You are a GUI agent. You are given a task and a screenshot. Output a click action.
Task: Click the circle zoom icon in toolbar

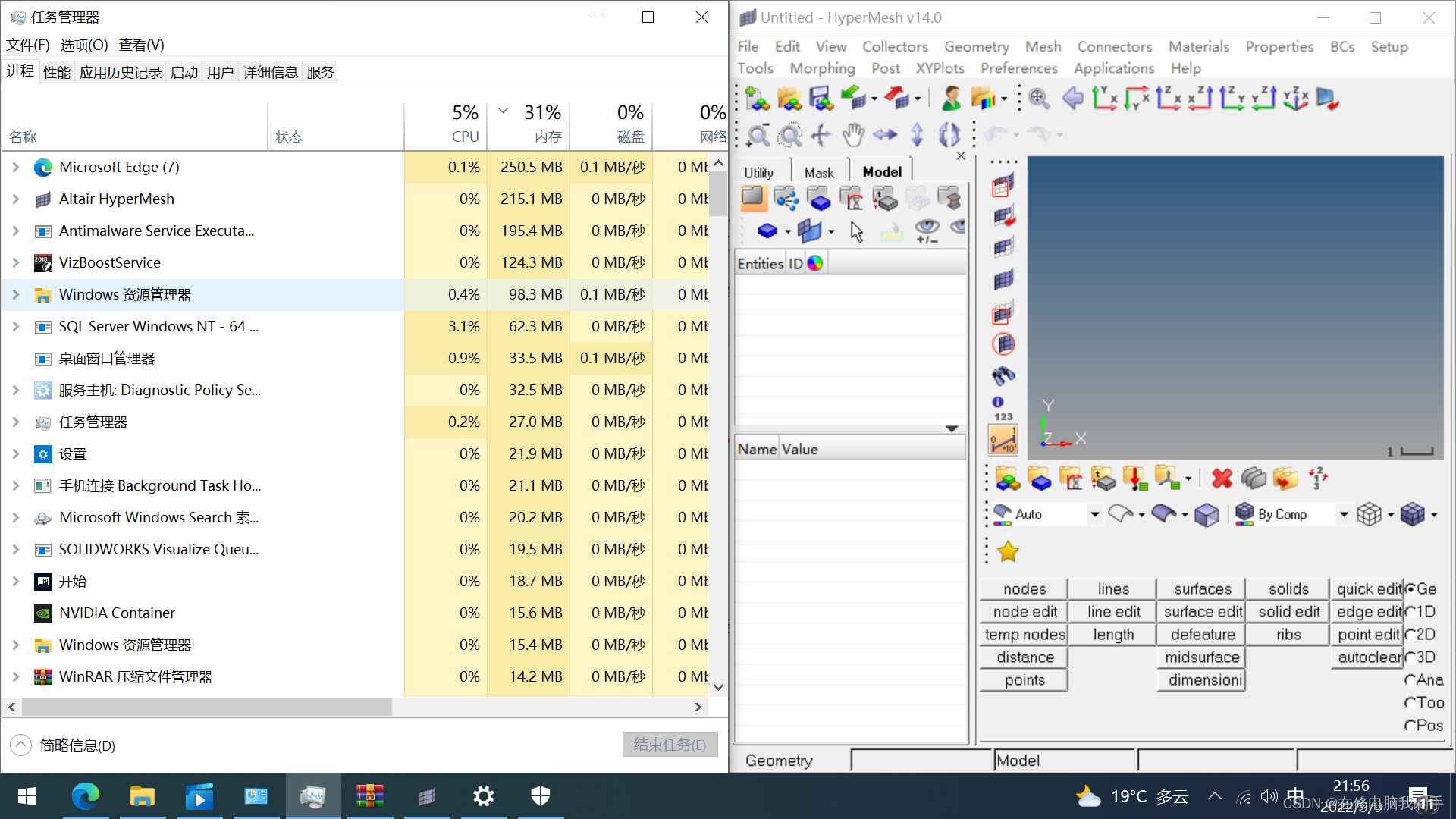790,135
